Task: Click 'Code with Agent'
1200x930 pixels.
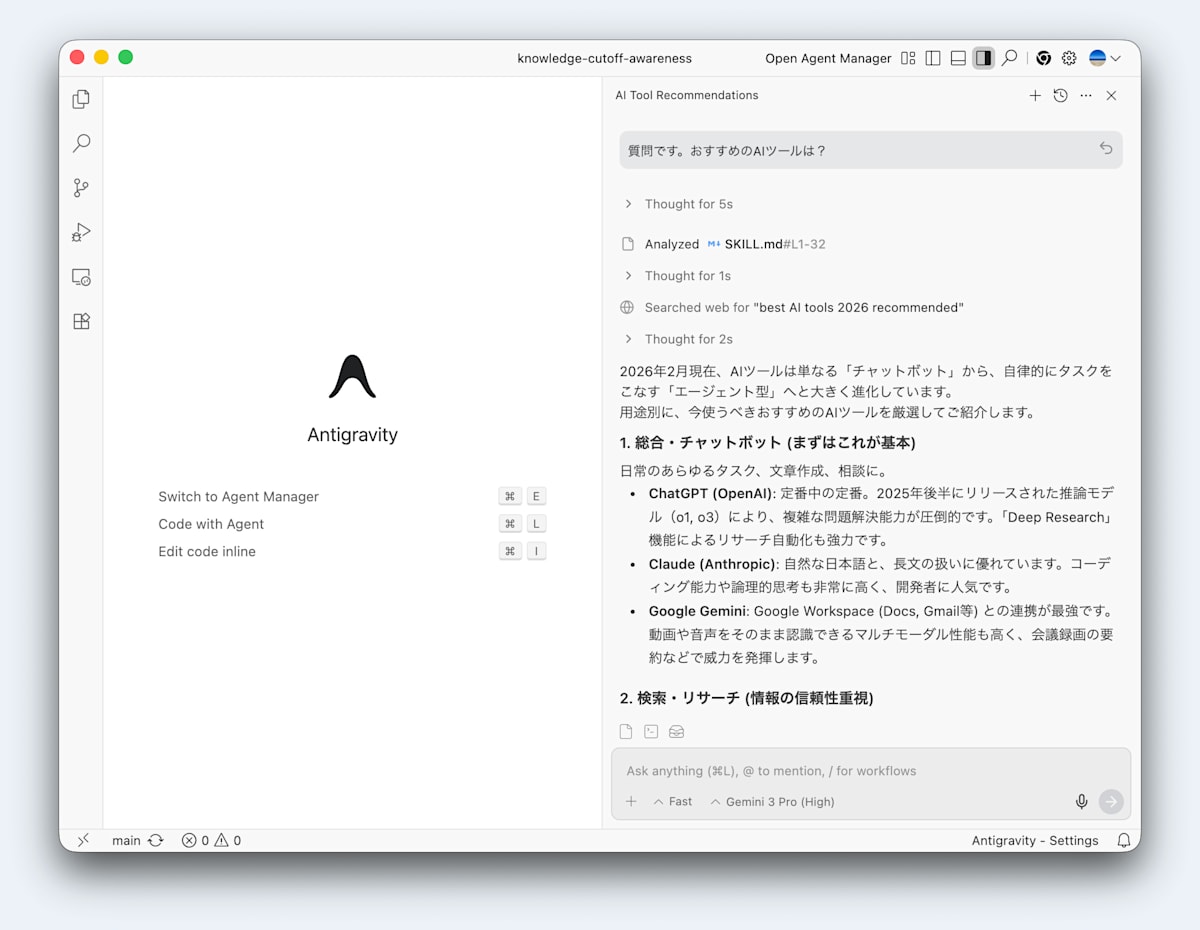Action: click(211, 524)
